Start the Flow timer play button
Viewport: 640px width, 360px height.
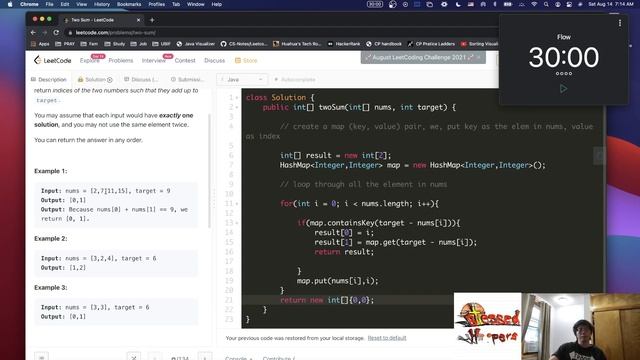pos(563,89)
